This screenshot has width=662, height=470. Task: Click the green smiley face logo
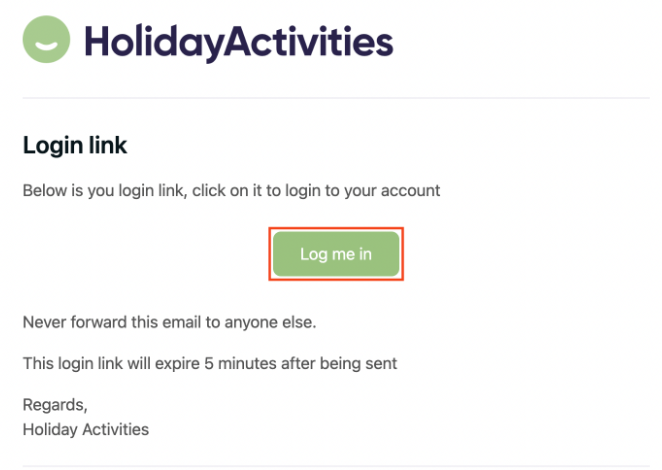click(46, 40)
